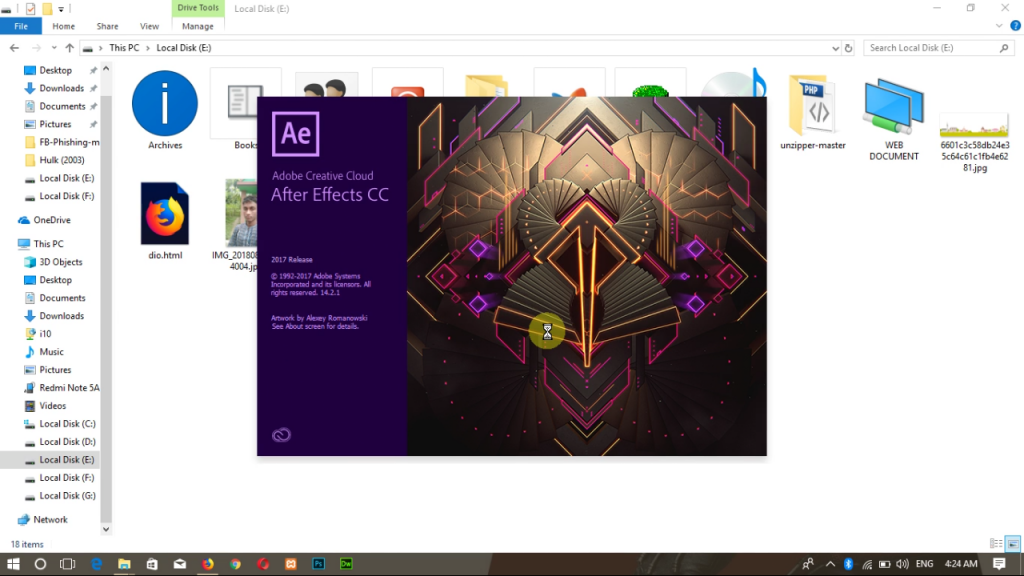This screenshot has width=1024, height=576.
Task: Show hidden system tray icons chevron
Action: point(830,564)
